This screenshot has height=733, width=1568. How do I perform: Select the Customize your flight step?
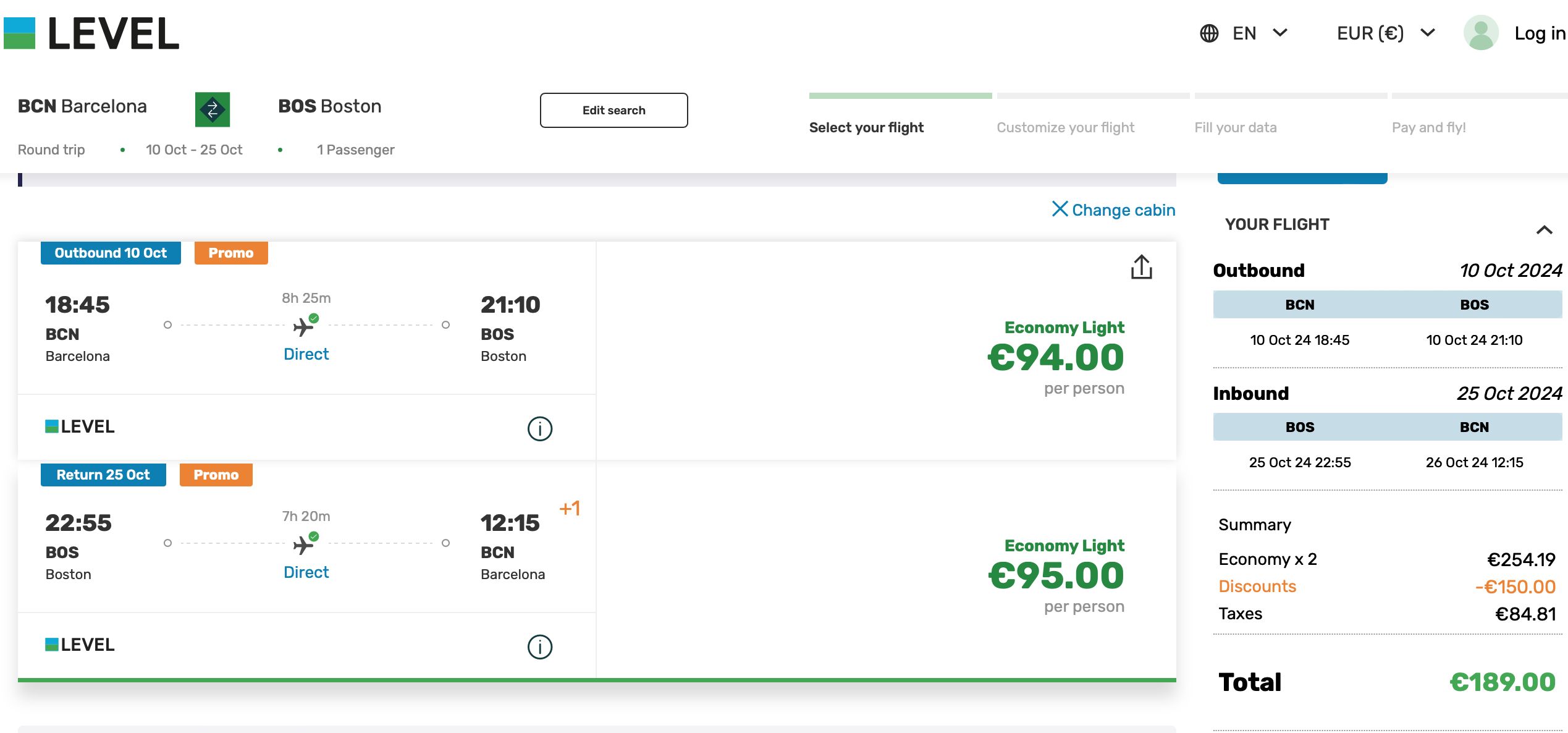coord(1065,127)
